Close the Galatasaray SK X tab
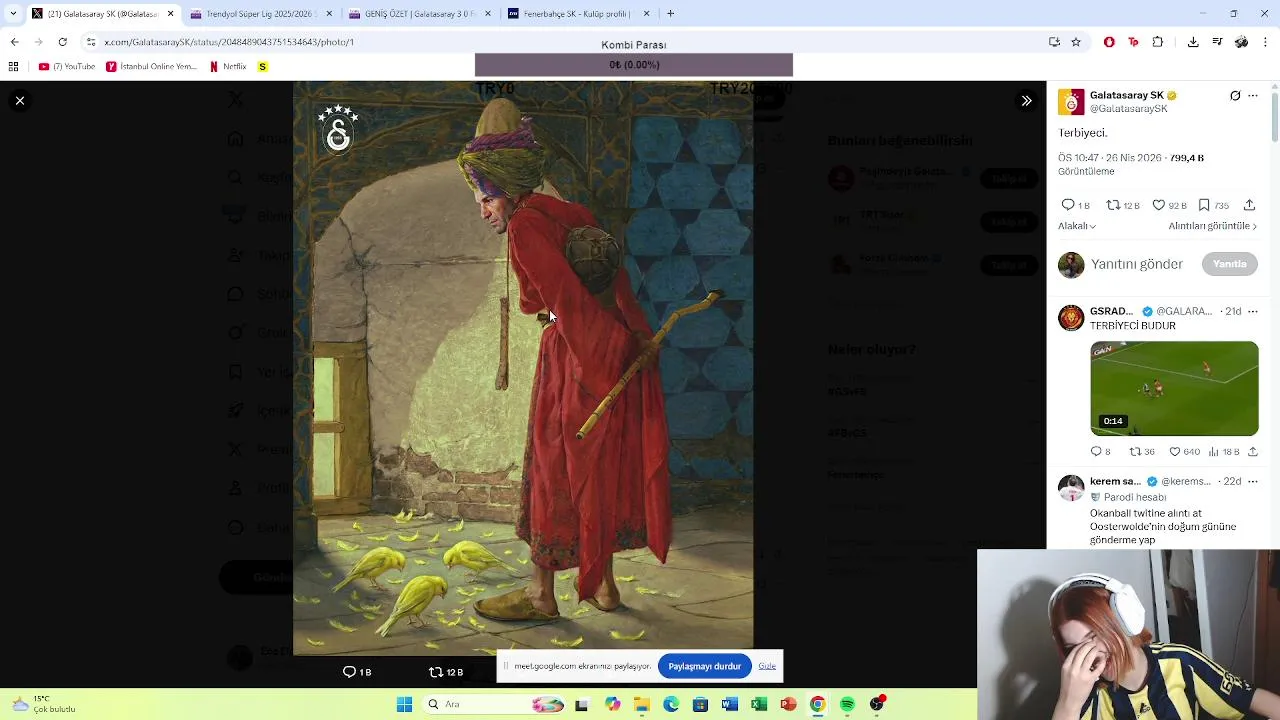The width and height of the screenshot is (1280, 720). click(170, 14)
